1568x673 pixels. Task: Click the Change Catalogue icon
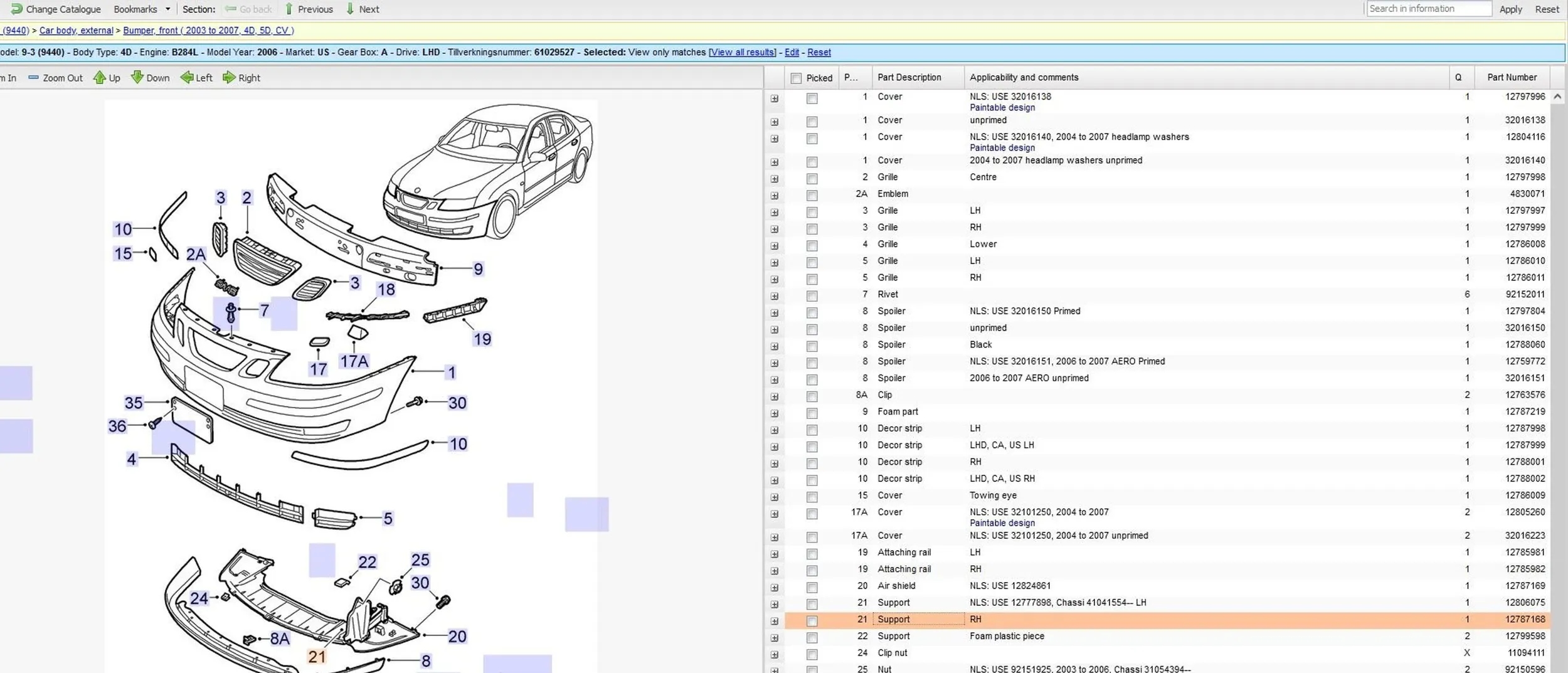pos(16,9)
